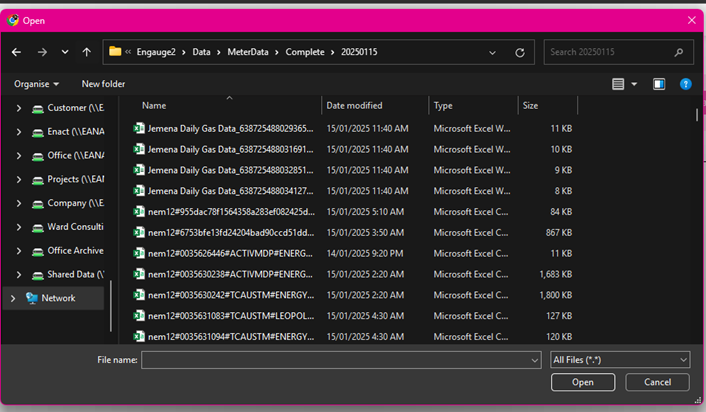Toggle the preview pane icon
The height and width of the screenshot is (412, 706).
pyautogui.click(x=659, y=84)
